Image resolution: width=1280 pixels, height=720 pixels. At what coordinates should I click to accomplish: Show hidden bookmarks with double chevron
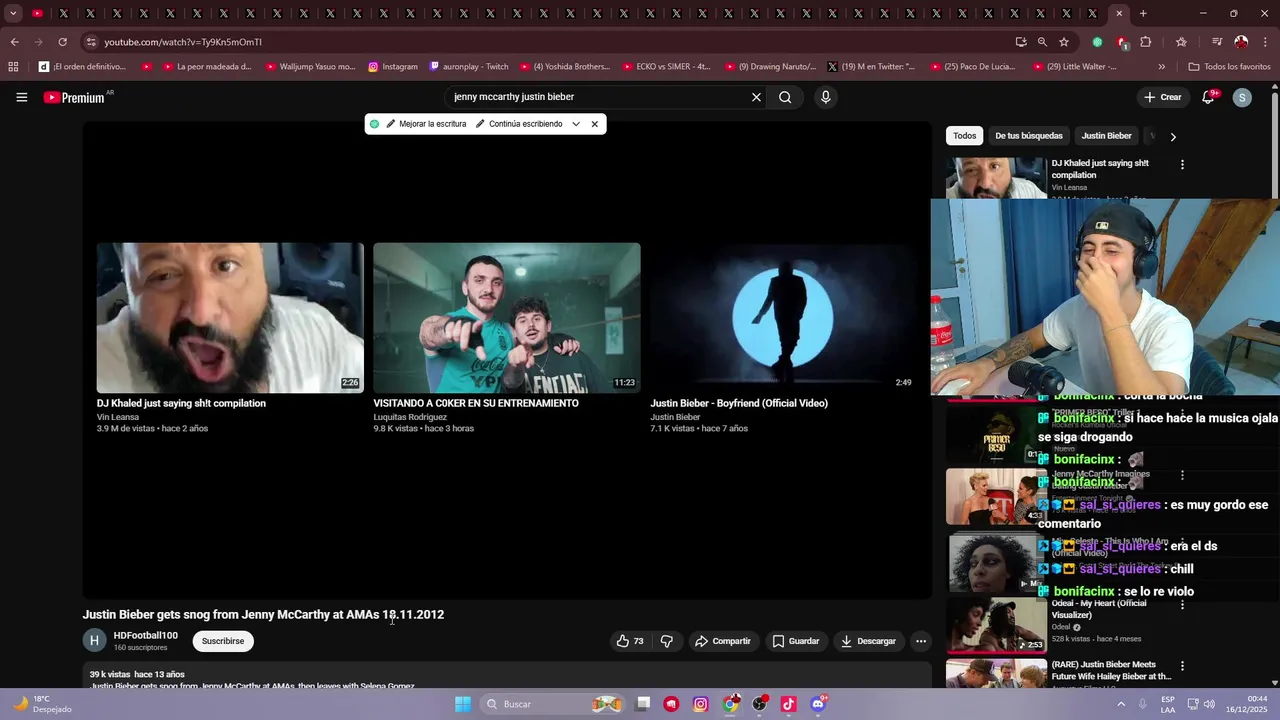point(1161,67)
